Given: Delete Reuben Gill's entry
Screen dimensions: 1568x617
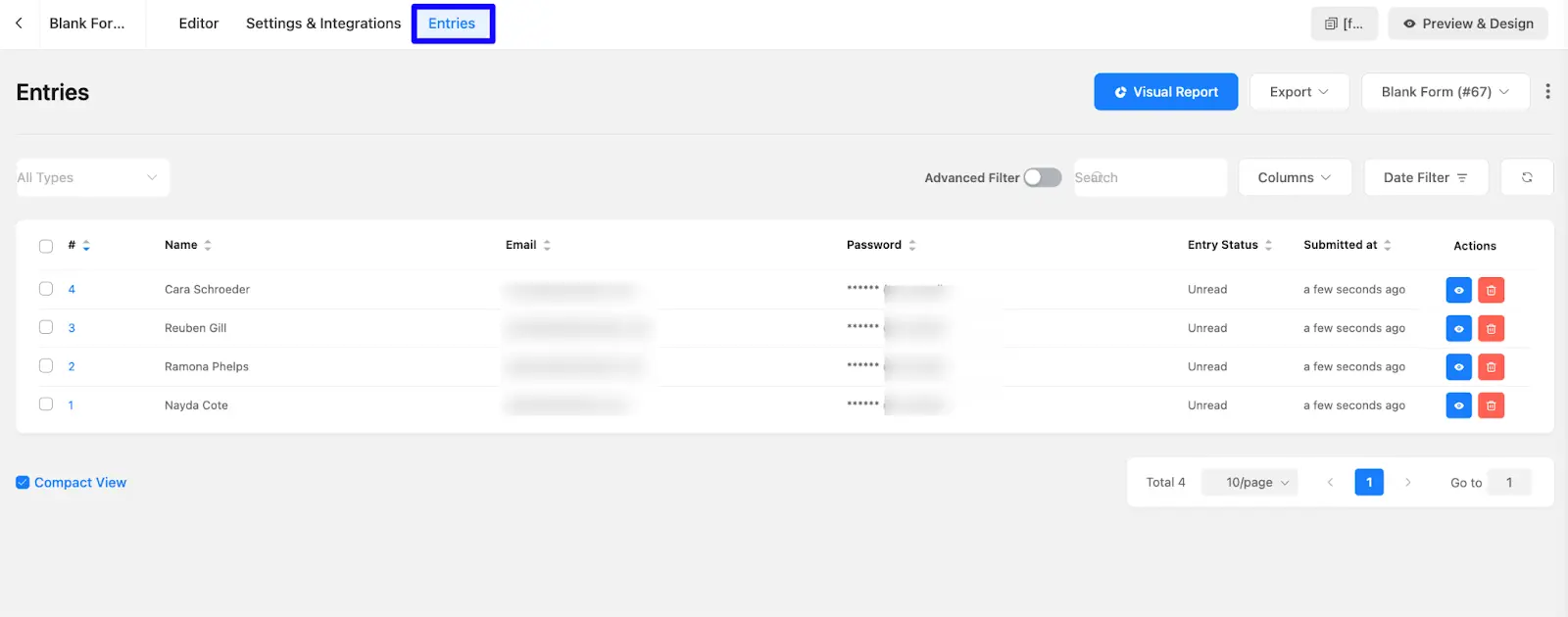Looking at the screenshot, I should pos(1491,328).
